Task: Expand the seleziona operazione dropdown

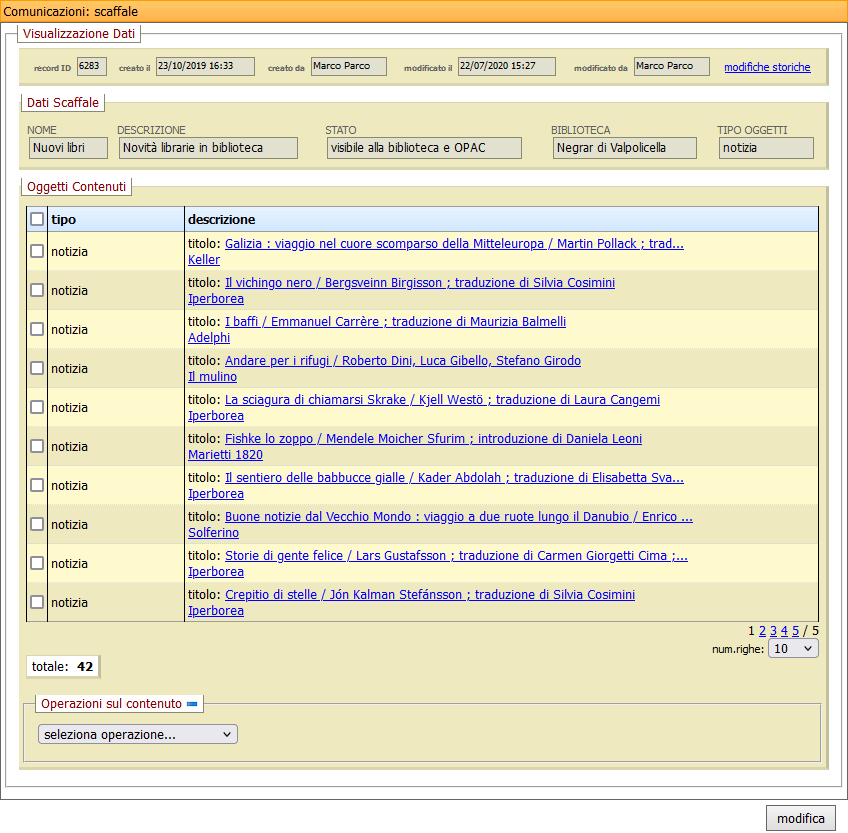Action: (x=138, y=735)
